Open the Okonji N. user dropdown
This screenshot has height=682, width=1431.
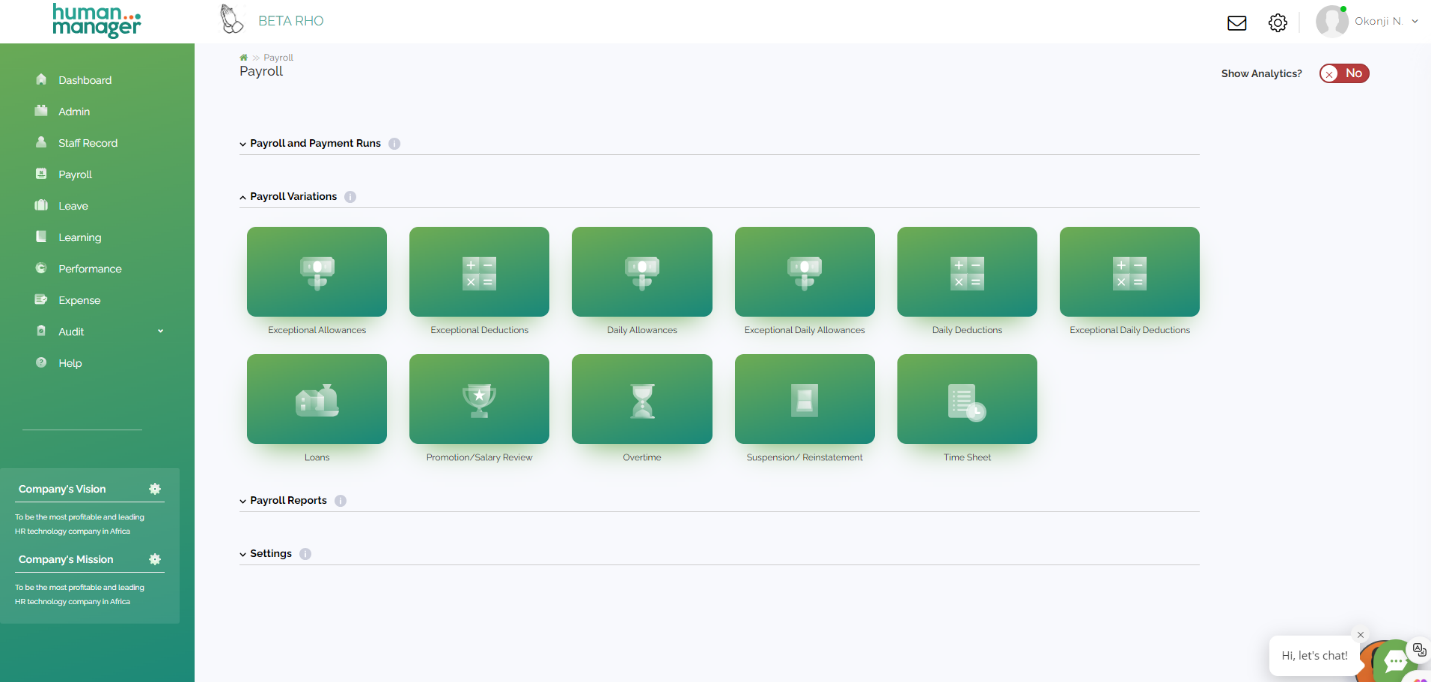(1385, 21)
